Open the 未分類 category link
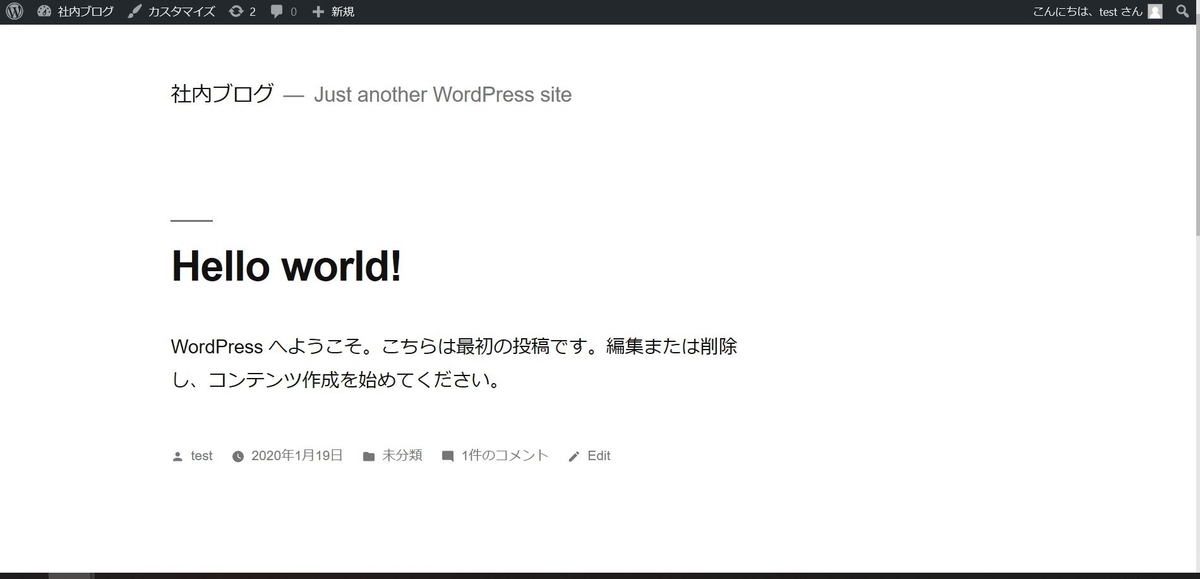 pyautogui.click(x=401, y=455)
